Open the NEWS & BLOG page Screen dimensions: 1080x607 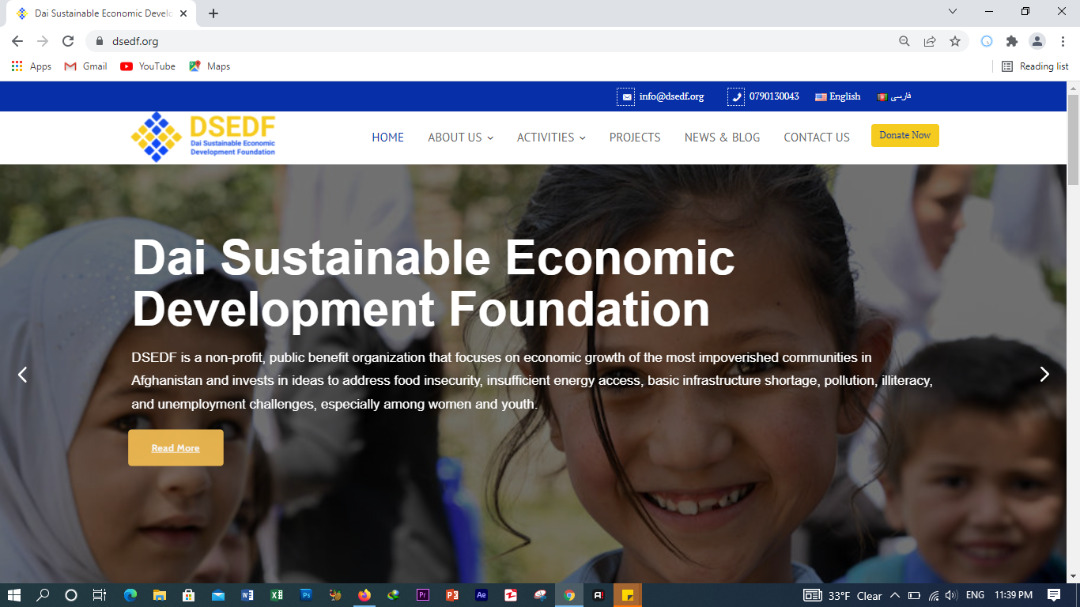722,137
